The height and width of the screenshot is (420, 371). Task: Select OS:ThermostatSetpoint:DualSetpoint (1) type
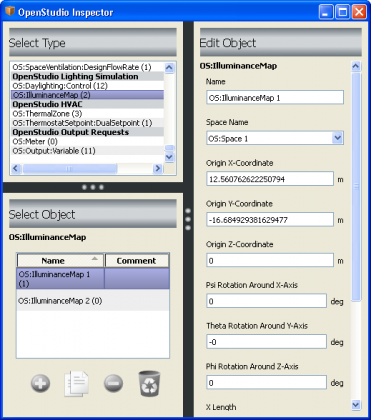(x=87, y=123)
